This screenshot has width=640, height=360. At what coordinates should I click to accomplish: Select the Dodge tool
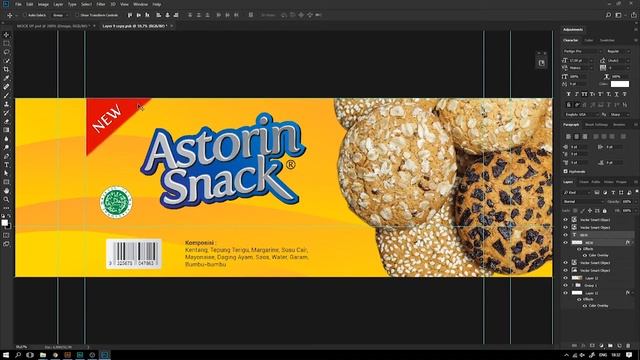pos(6,147)
